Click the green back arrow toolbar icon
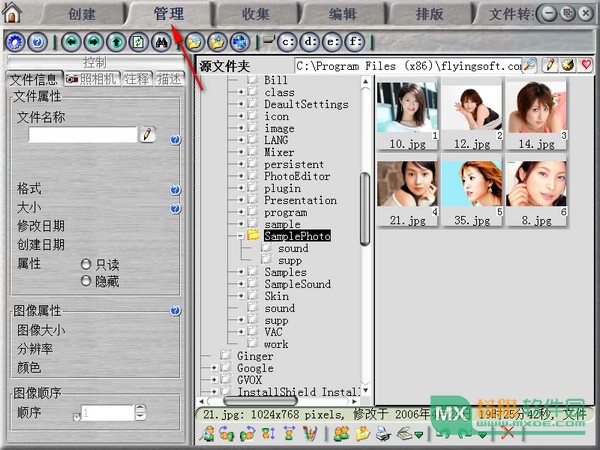The height and width of the screenshot is (450, 600). coord(70,43)
